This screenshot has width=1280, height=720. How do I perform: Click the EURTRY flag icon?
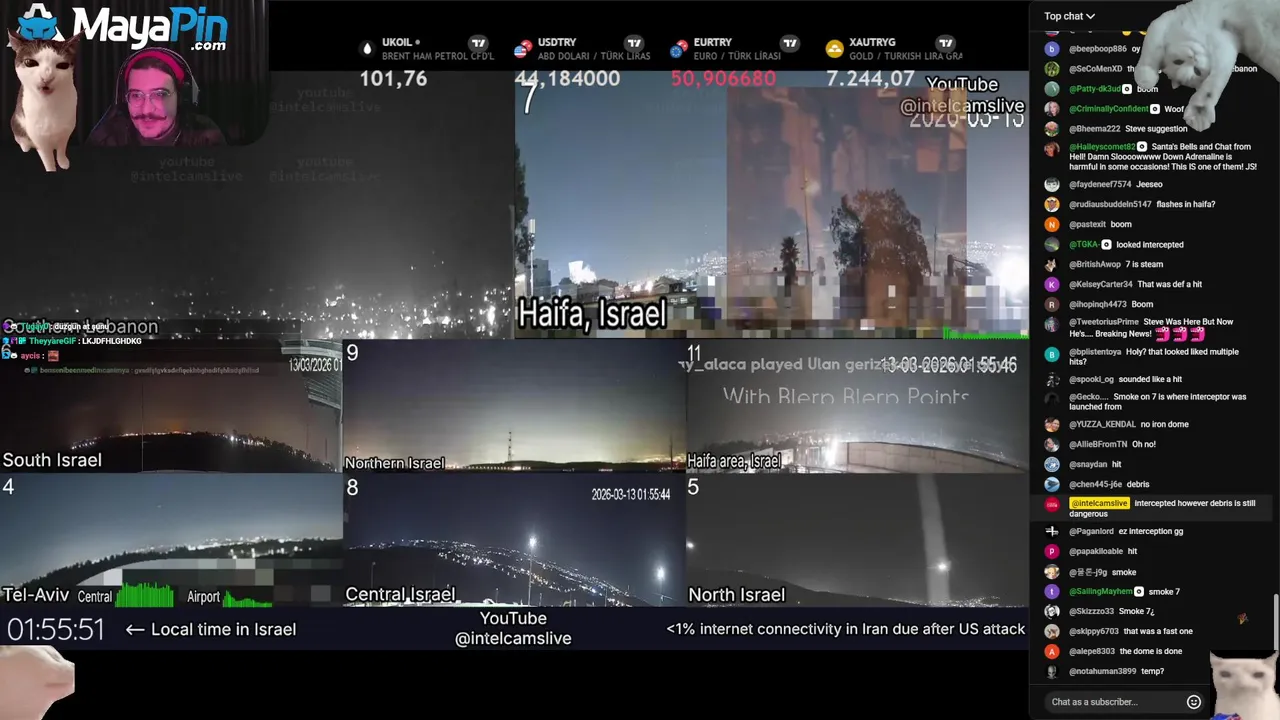(679, 48)
